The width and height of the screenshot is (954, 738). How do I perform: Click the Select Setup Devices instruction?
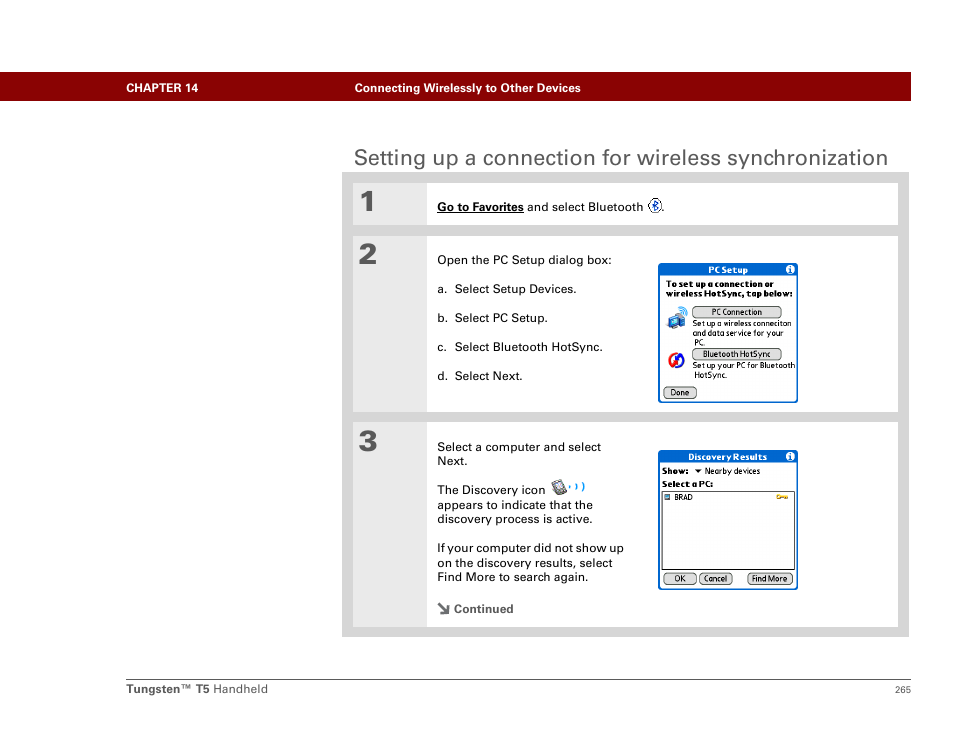point(507,289)
